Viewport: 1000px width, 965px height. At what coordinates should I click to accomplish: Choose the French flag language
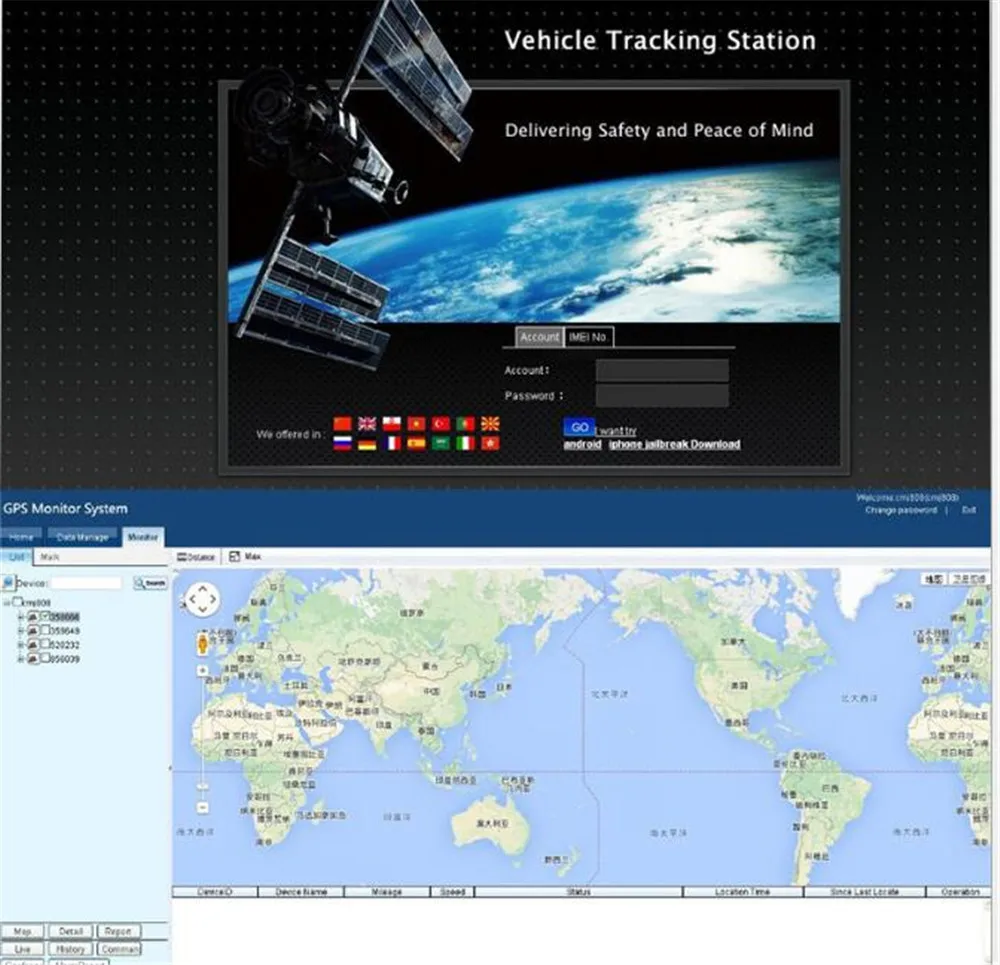(x=392, y=443)
